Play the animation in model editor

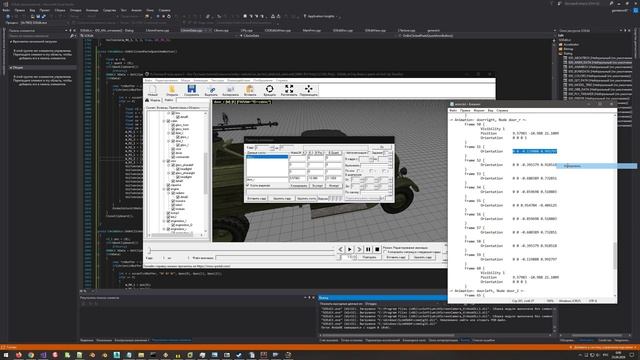(349, 249)
